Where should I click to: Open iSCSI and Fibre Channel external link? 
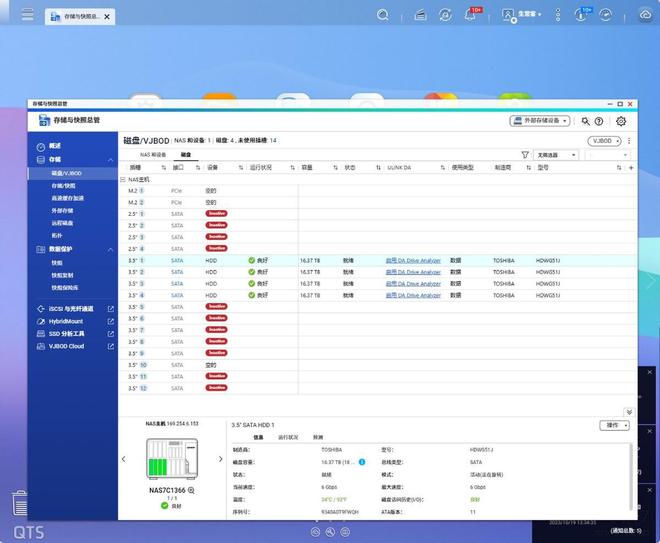click(x=110, y=309)
